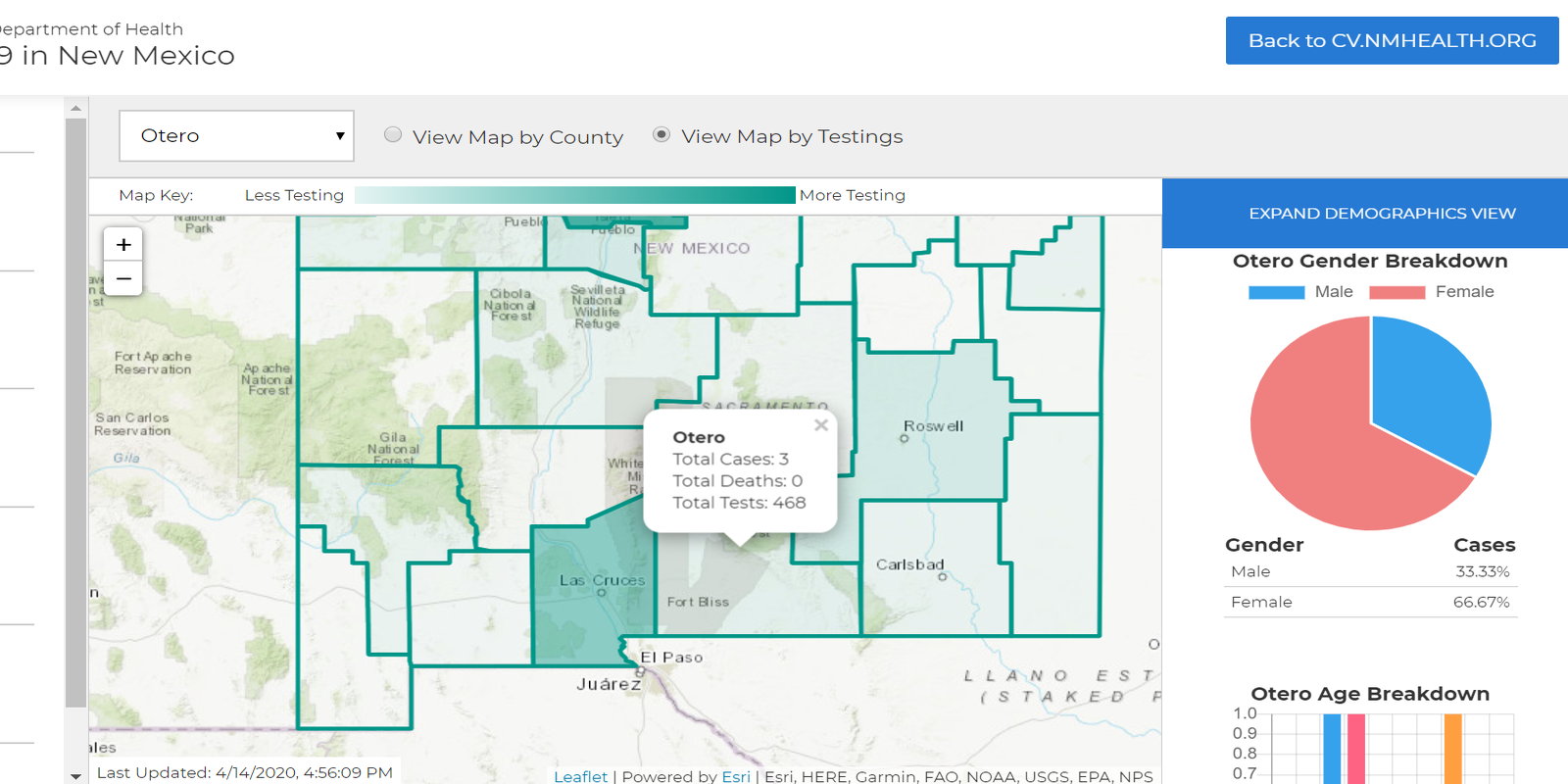Viewport: 1568px width, 784px height.
Task: Zoom in on the map
Action: point(123,245)
